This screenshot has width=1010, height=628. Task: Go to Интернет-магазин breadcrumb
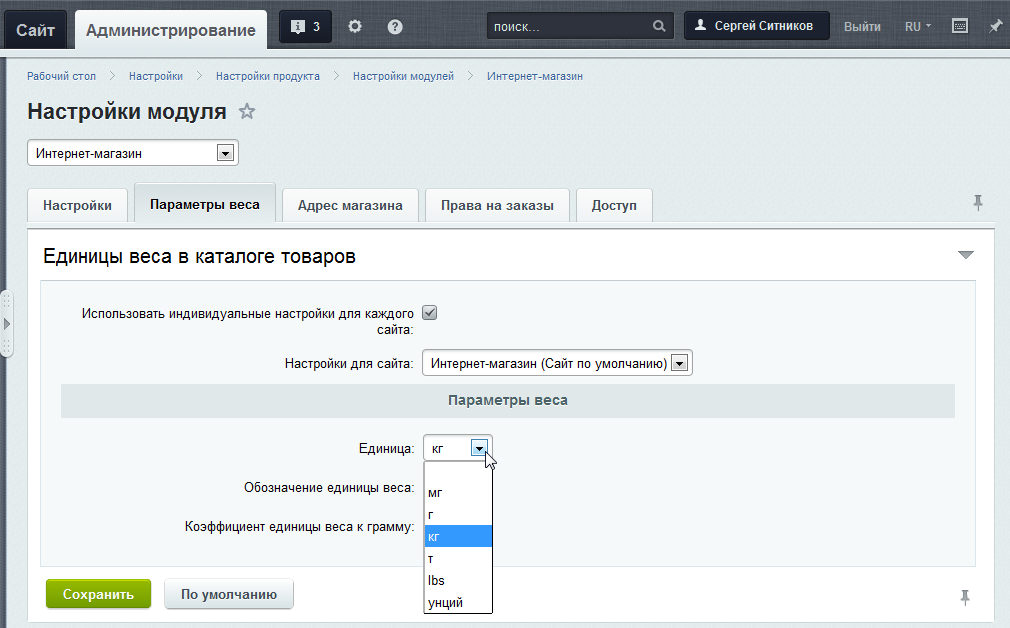(x=535, y=76)
